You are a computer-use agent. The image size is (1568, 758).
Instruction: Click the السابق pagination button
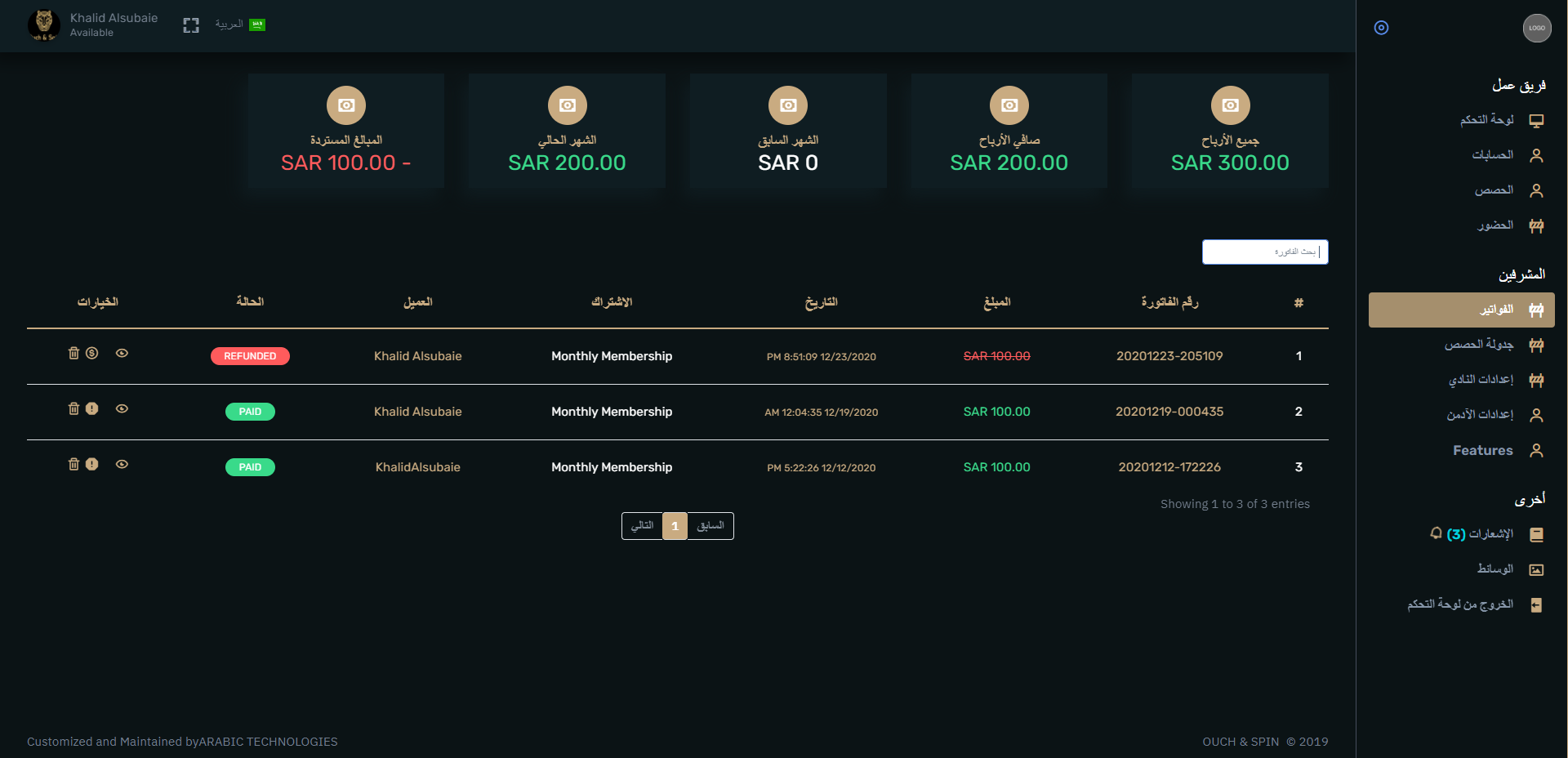tap(710, 526)
